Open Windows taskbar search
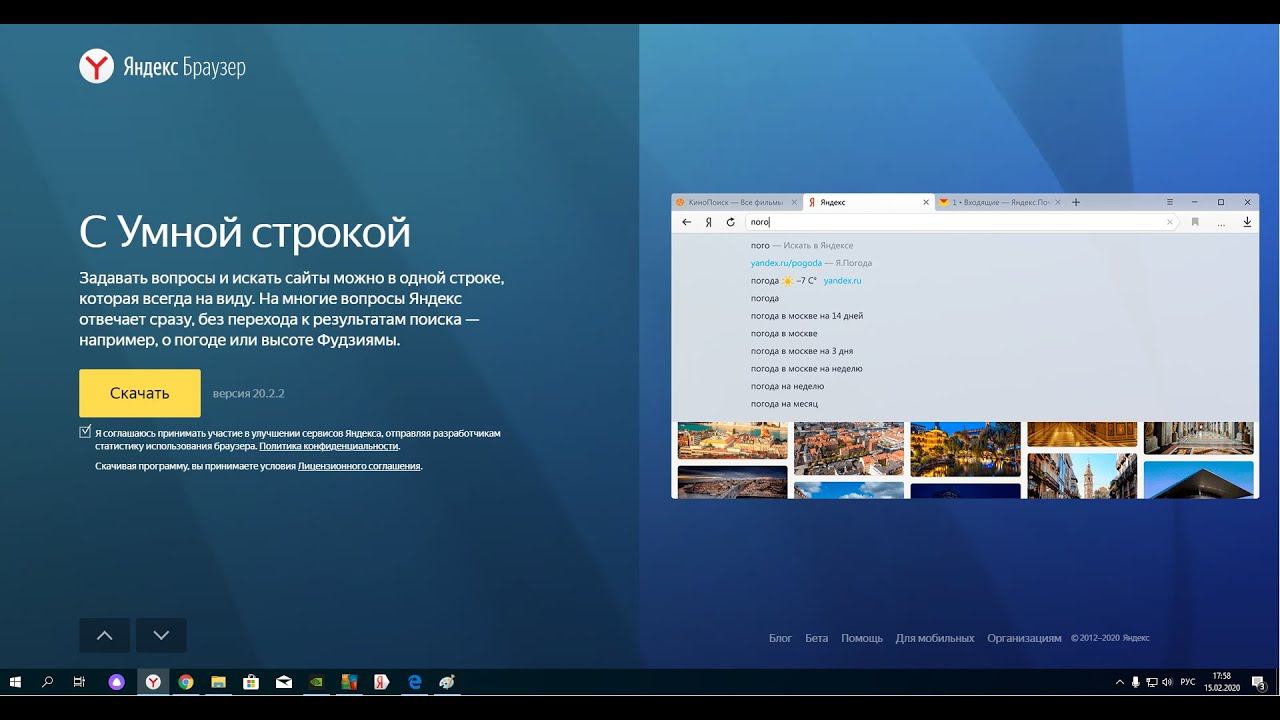1280x720 pixels. [47, 682]
